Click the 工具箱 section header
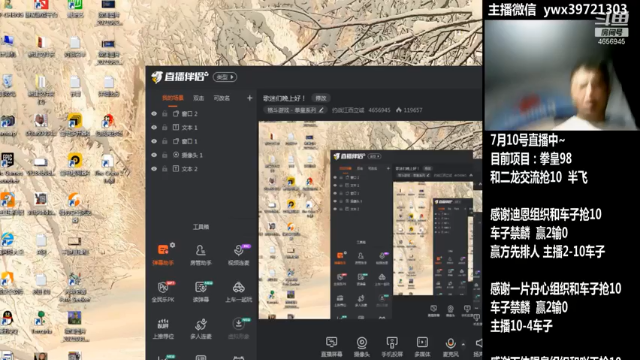 click(x=201, y=227)
